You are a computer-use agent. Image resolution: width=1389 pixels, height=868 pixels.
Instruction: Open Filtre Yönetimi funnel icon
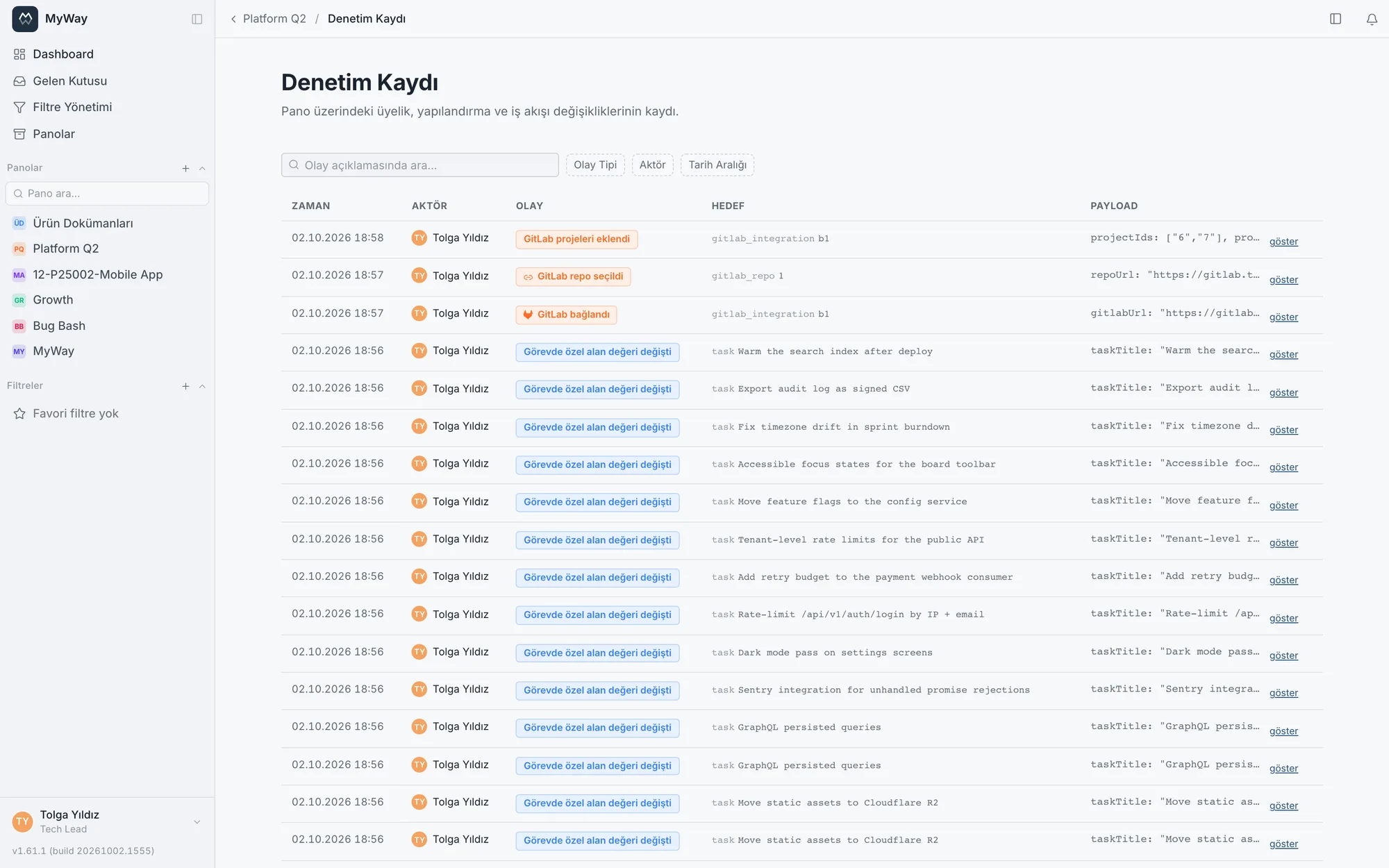click(x=19, y=107)
